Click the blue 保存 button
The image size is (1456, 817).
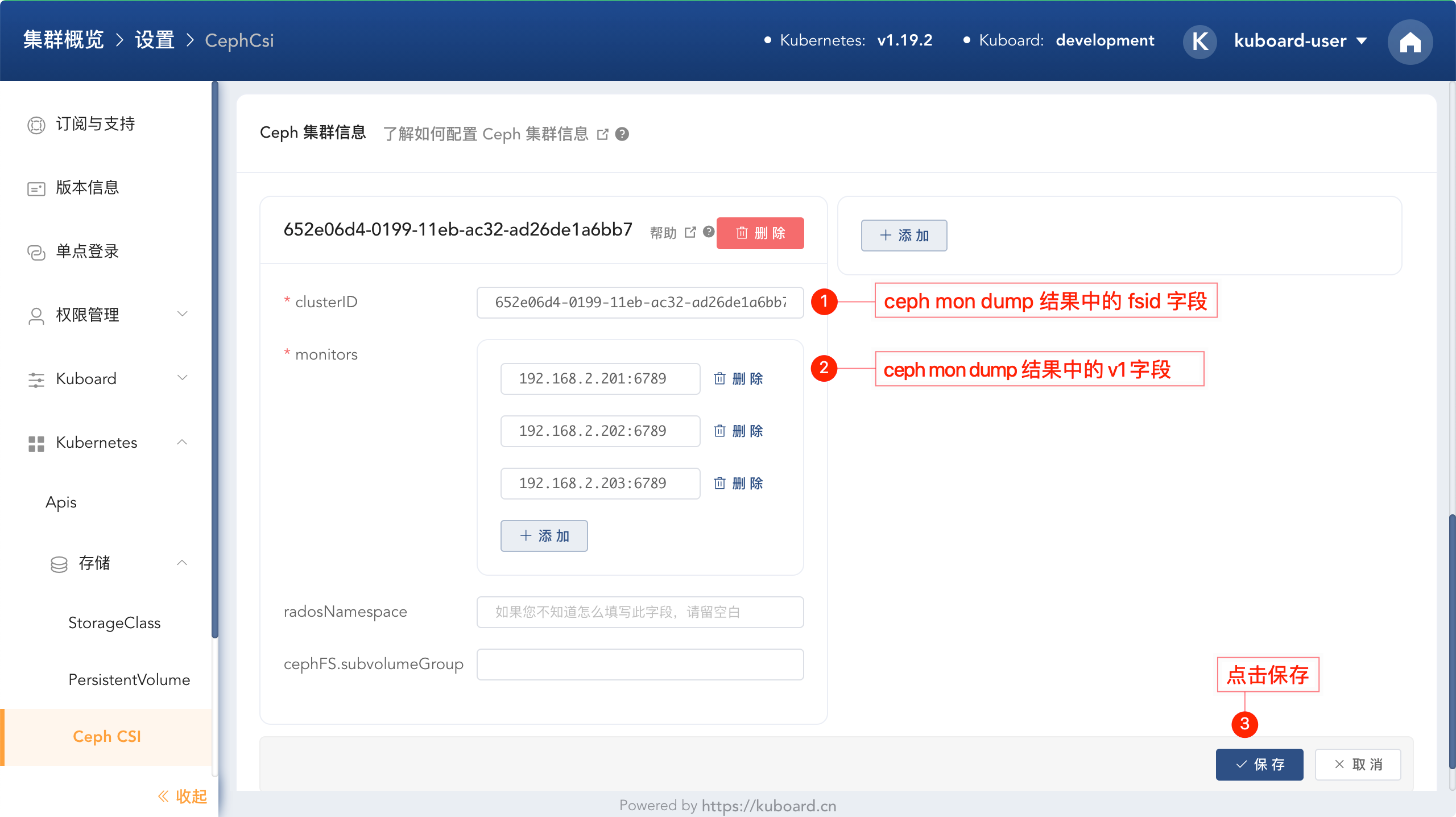pyautogui.click(x=1259, y=764)
